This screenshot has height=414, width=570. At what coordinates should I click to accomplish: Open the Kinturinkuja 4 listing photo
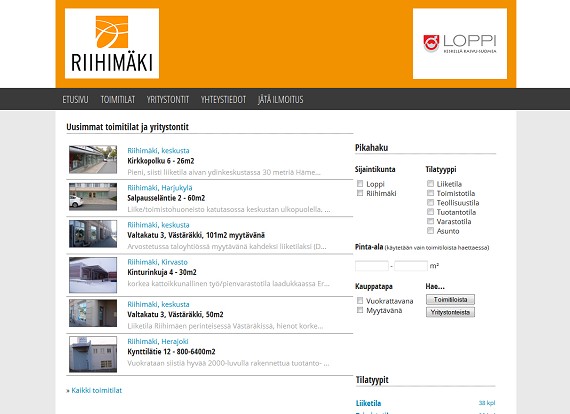click(x=93, y=275)
